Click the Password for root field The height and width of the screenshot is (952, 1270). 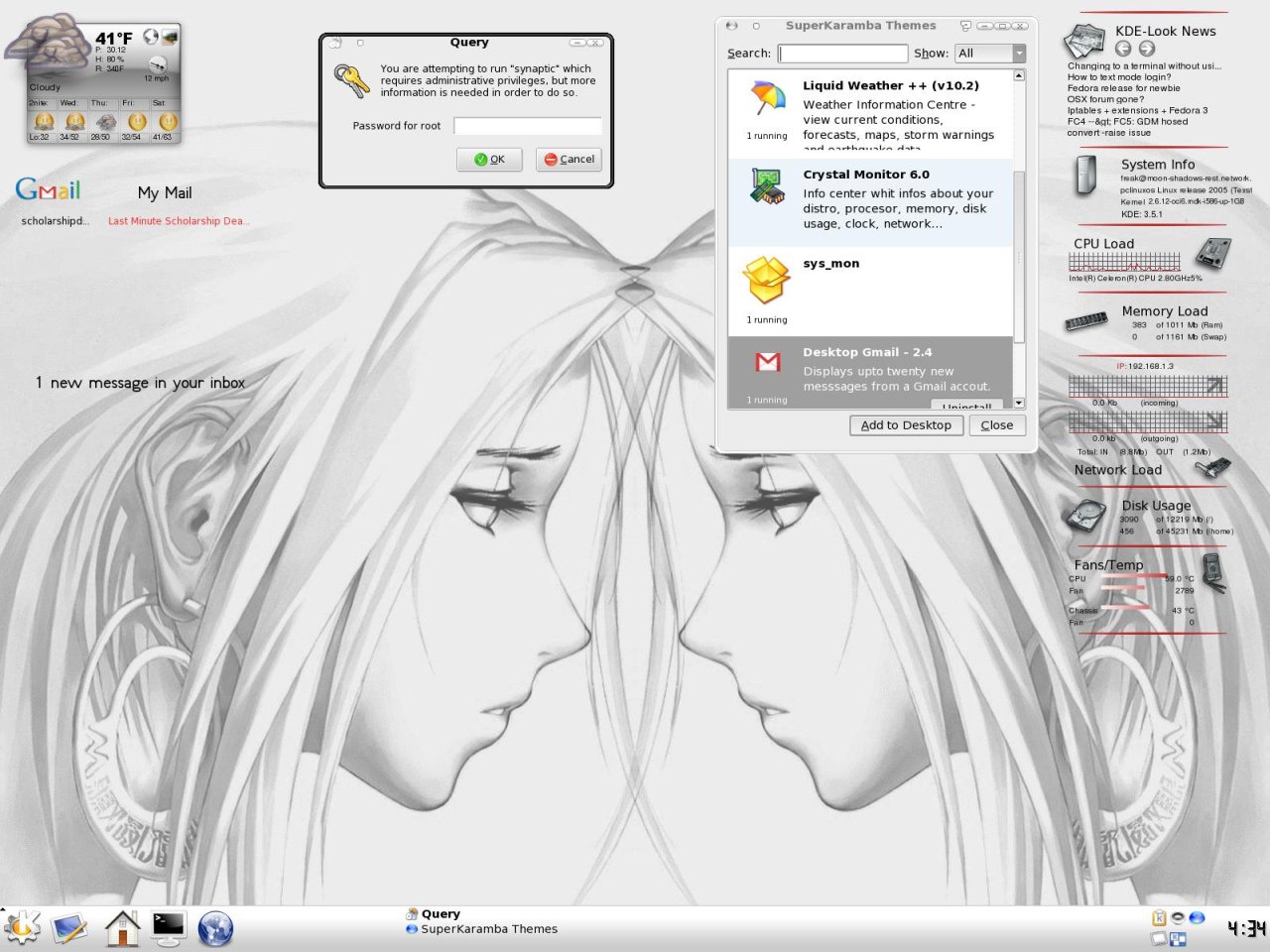[x=528, y=126]
